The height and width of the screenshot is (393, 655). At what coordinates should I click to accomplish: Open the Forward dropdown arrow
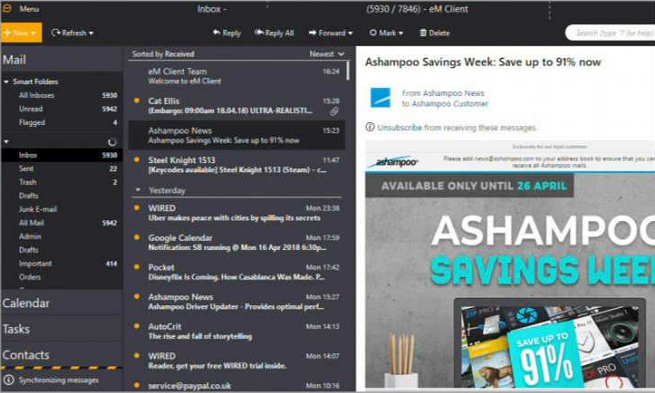[x=350, y=33]
